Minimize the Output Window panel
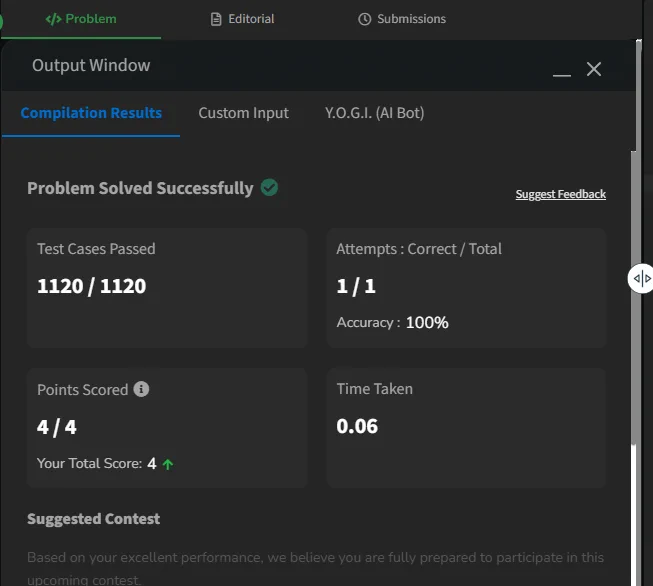This screenshot has height=586, width=653. point(562,75)
